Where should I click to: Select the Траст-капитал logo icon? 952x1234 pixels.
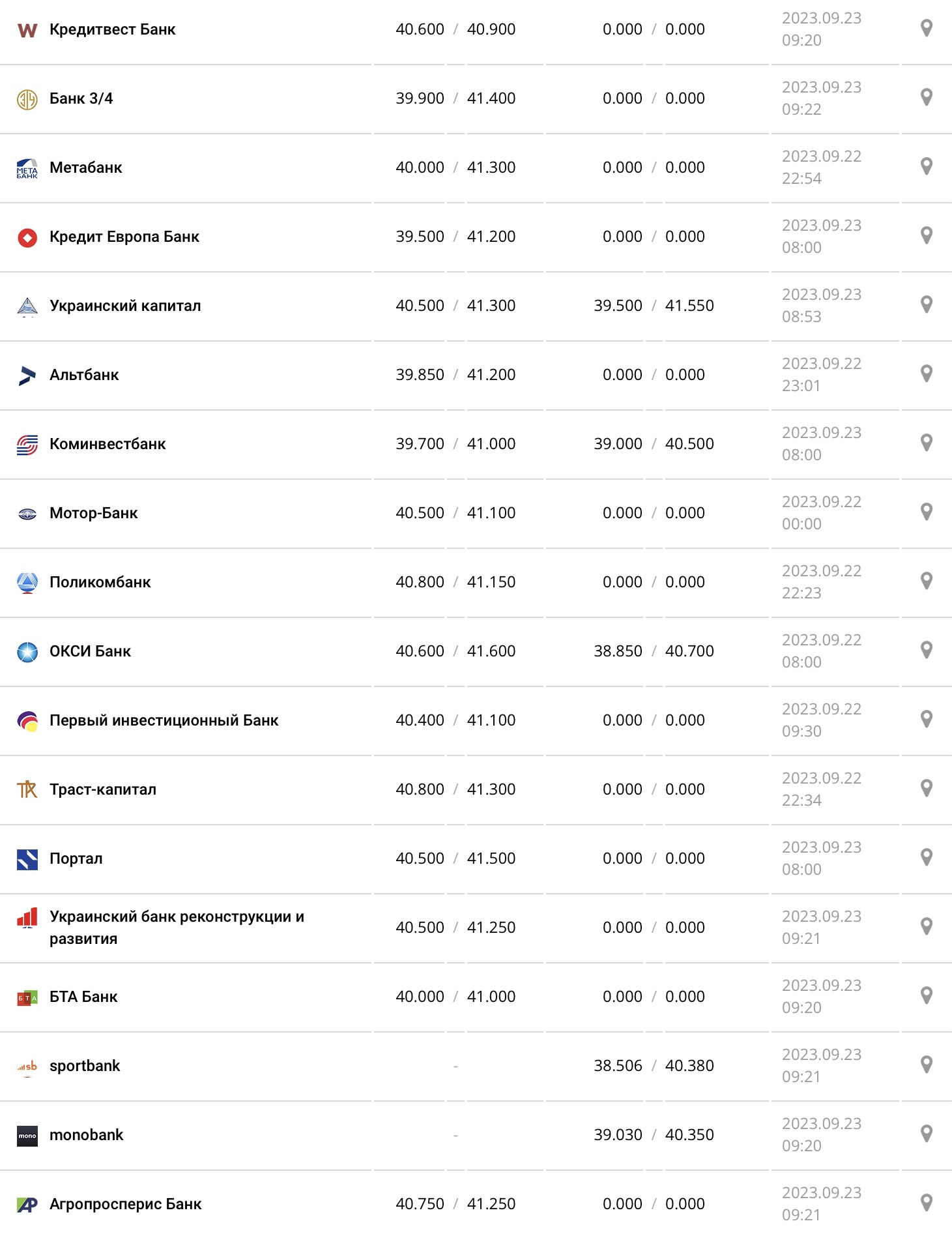point(26,789)
